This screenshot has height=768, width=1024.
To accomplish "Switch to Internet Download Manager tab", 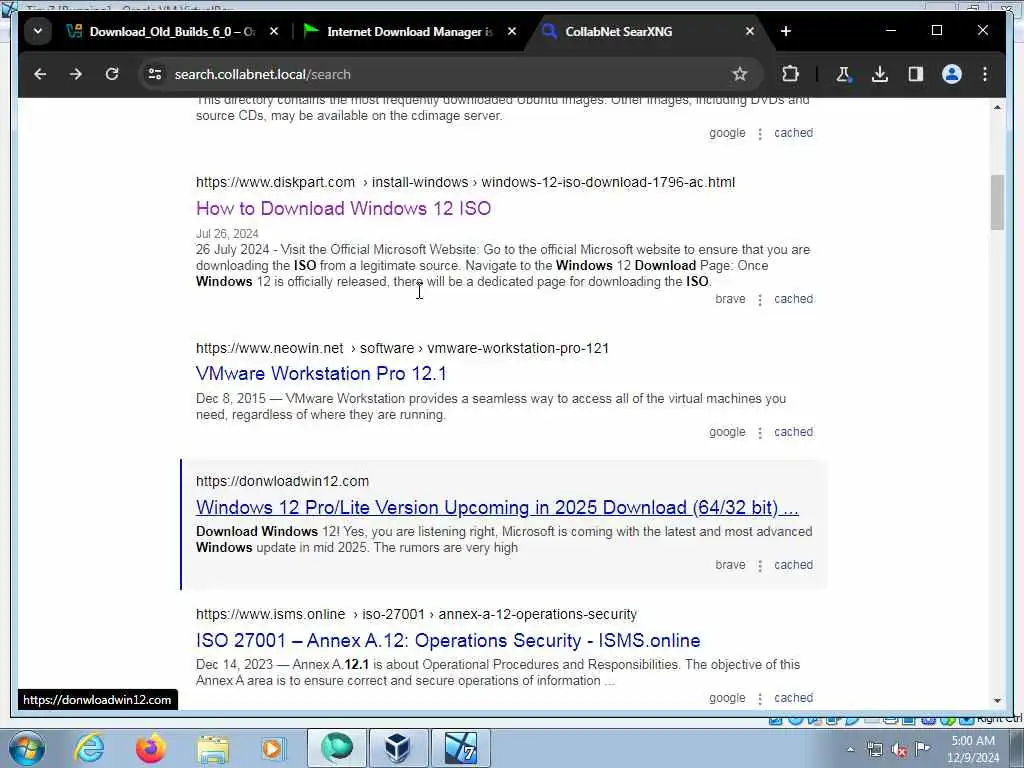I will click(x=409, y=31).
